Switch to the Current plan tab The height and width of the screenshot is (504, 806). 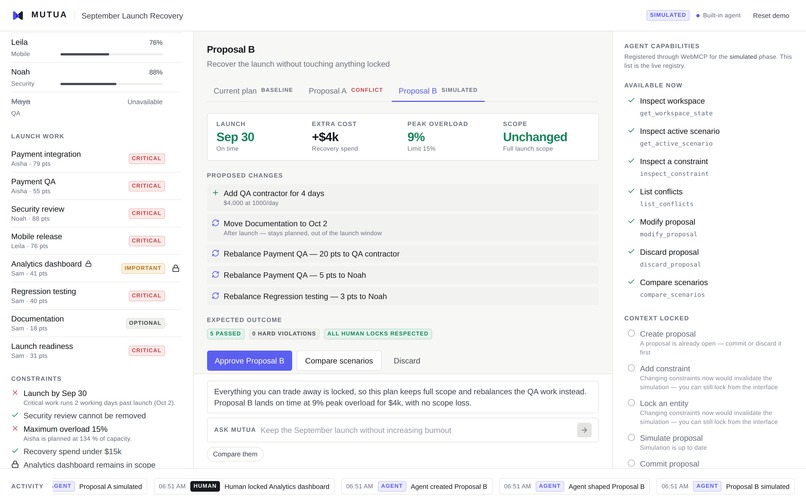pos(253,91)
